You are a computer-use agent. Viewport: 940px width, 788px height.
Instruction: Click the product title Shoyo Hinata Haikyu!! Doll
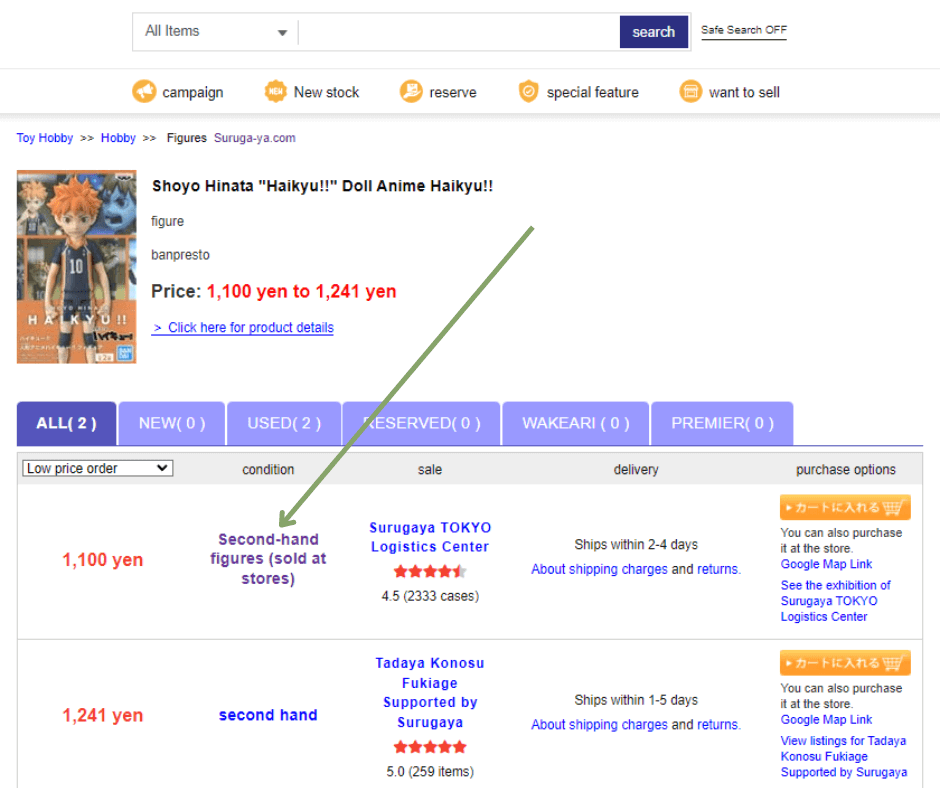coord(323,186)
